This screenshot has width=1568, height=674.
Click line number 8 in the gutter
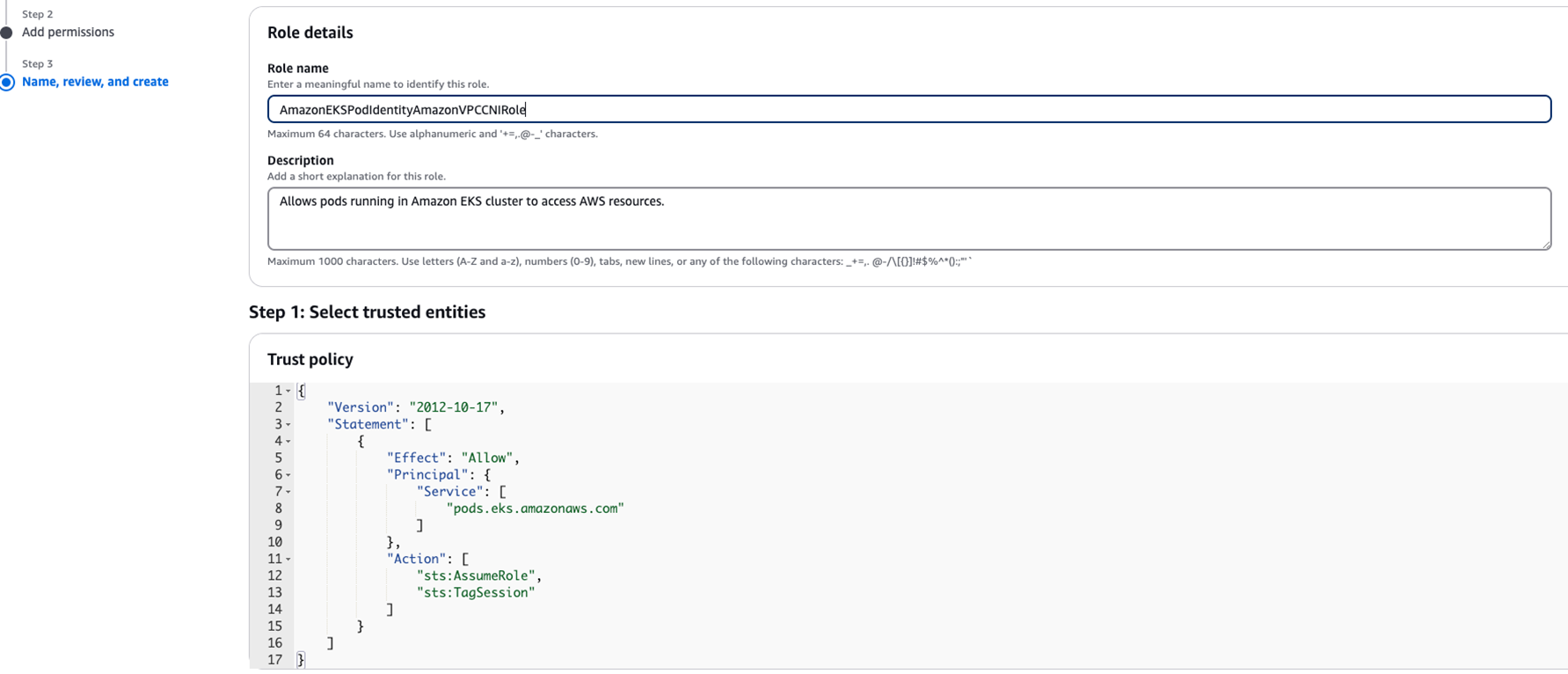(x=278, y=509)
